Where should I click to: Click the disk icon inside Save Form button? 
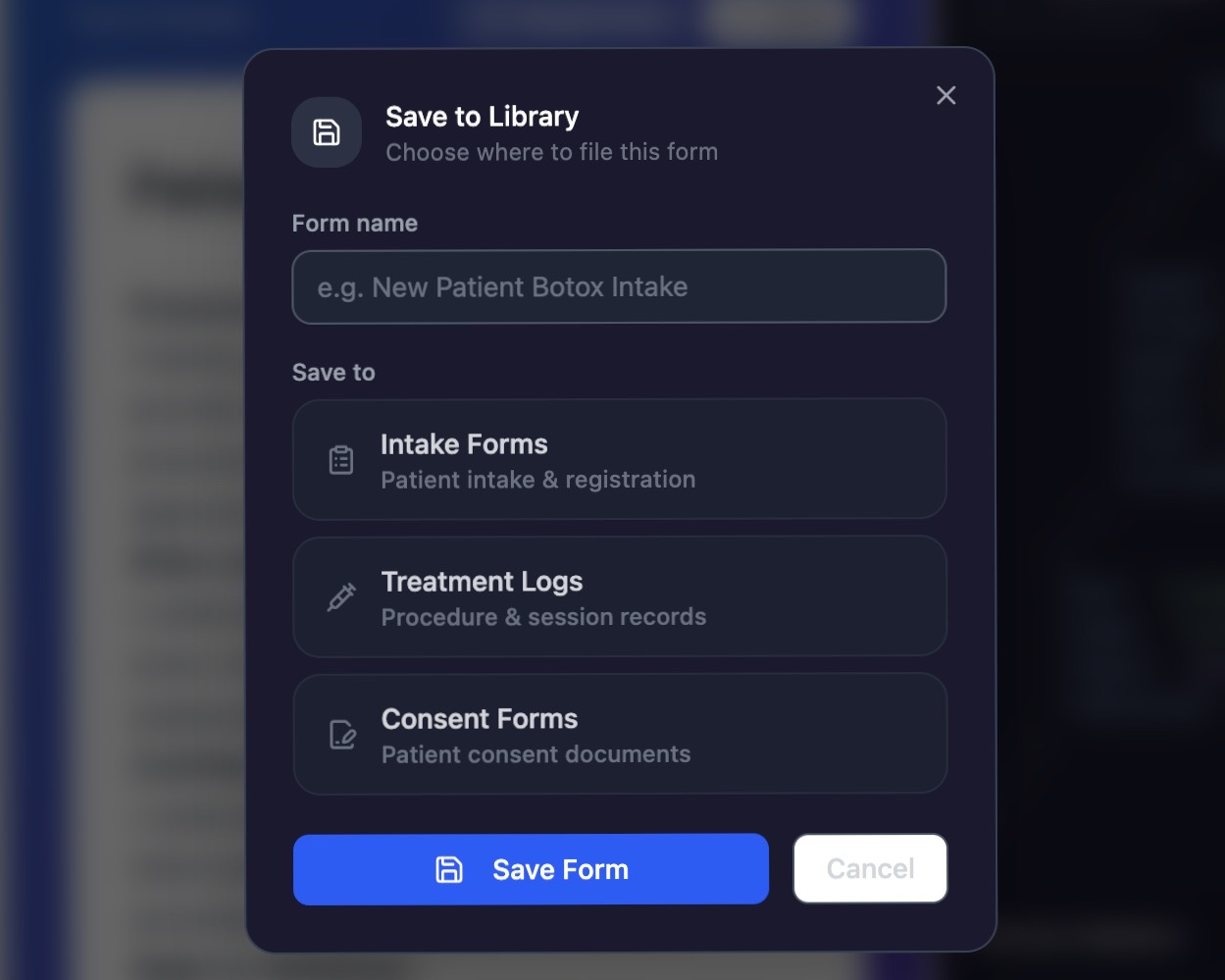449,869
